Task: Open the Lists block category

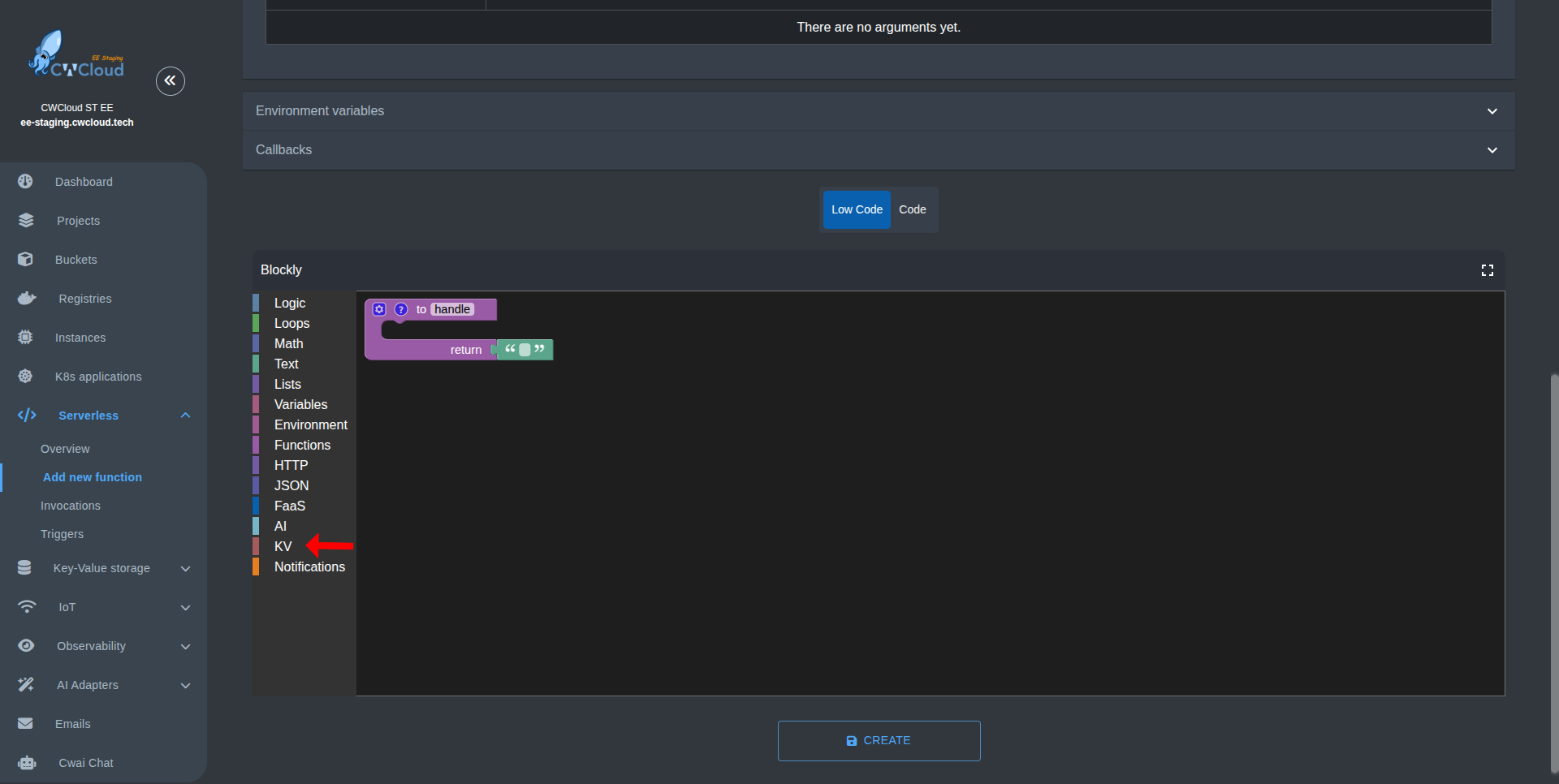Action: [x=304, y=384]
